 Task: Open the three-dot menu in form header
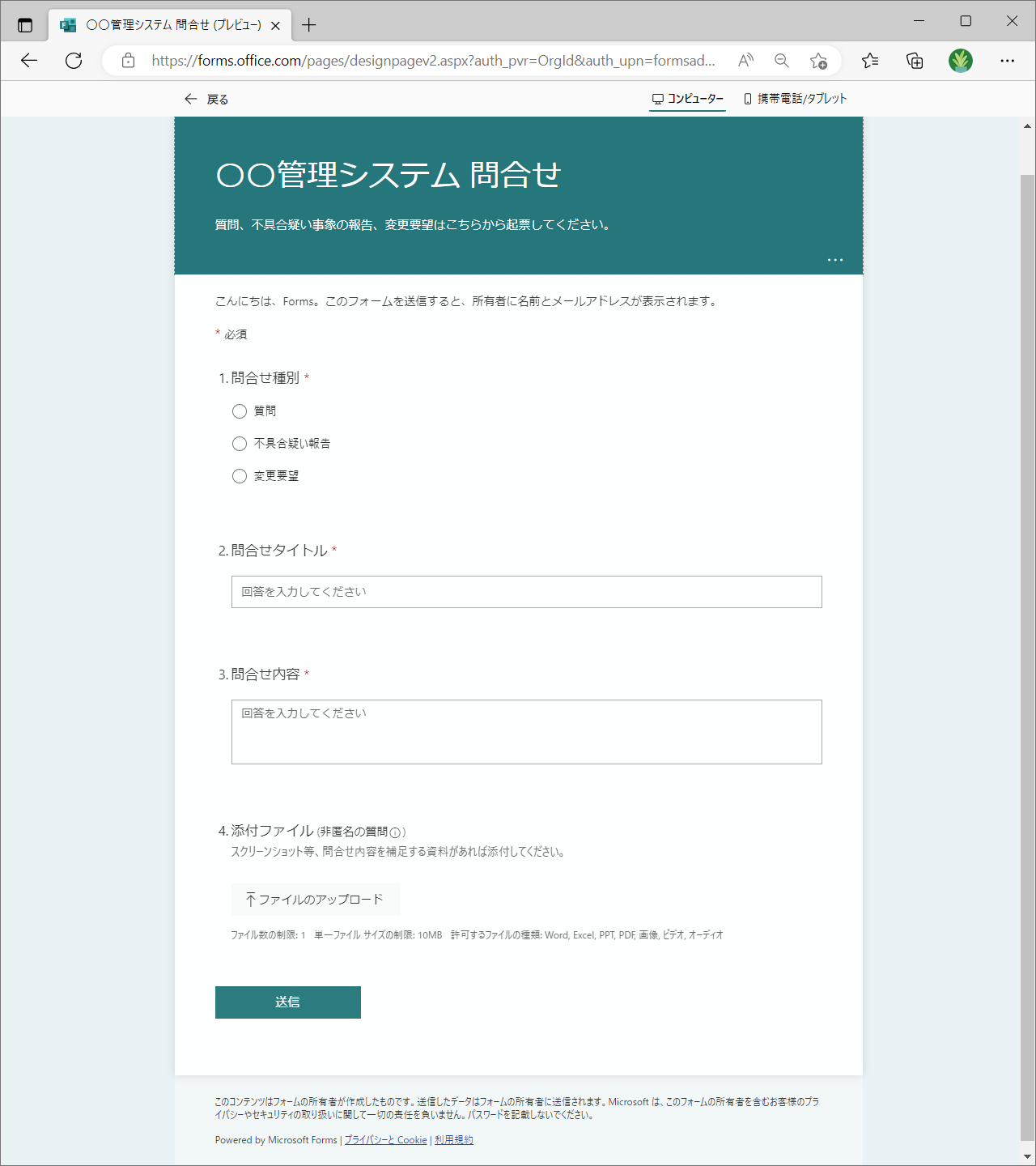tap(835, 260)
